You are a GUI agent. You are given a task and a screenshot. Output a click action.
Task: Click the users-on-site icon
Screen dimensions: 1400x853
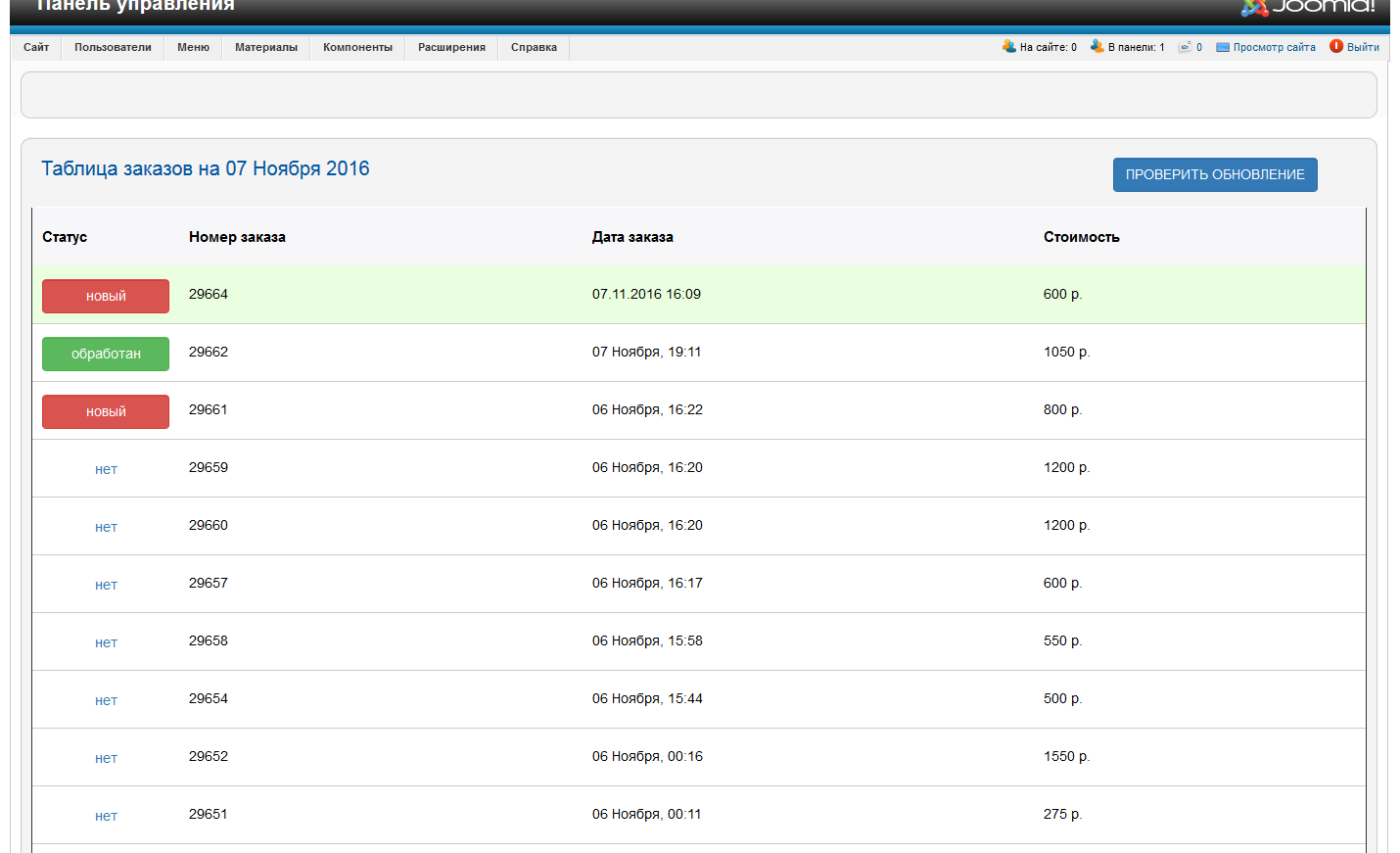click(1008, 46)
